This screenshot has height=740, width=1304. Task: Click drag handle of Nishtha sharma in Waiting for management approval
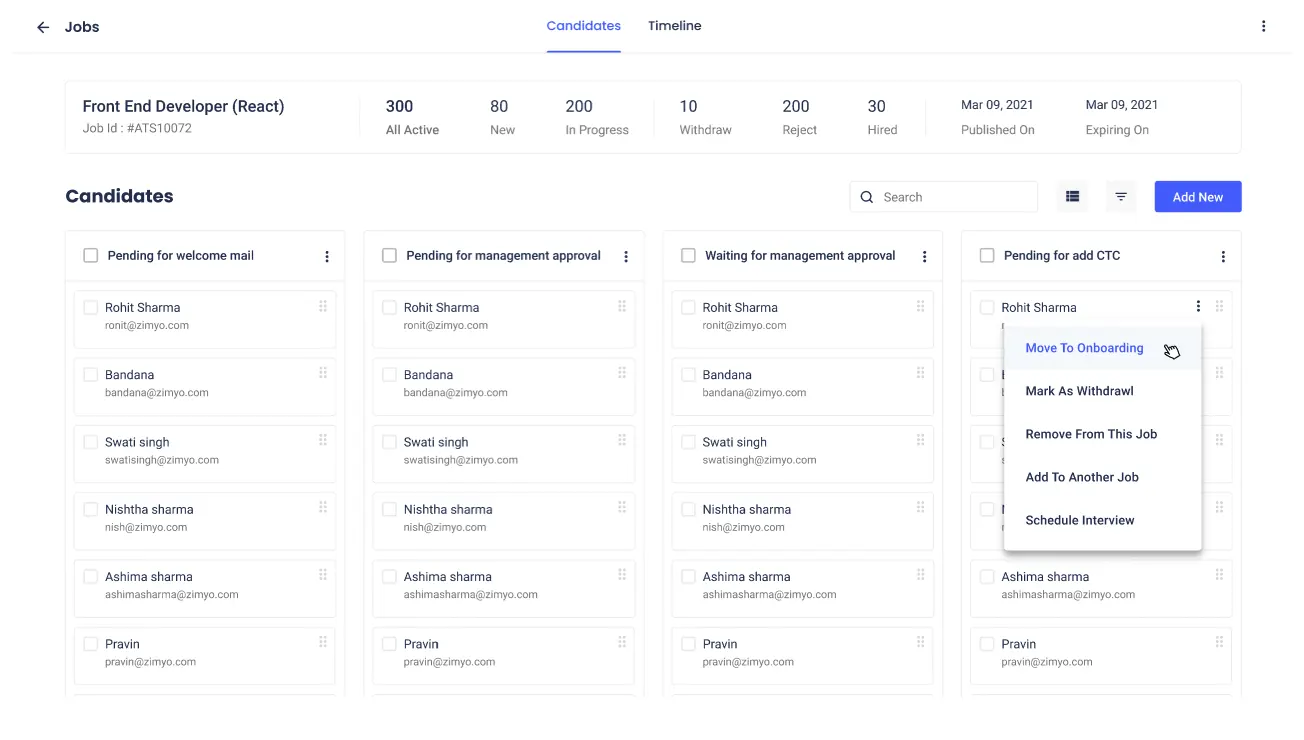coord(920,507)
